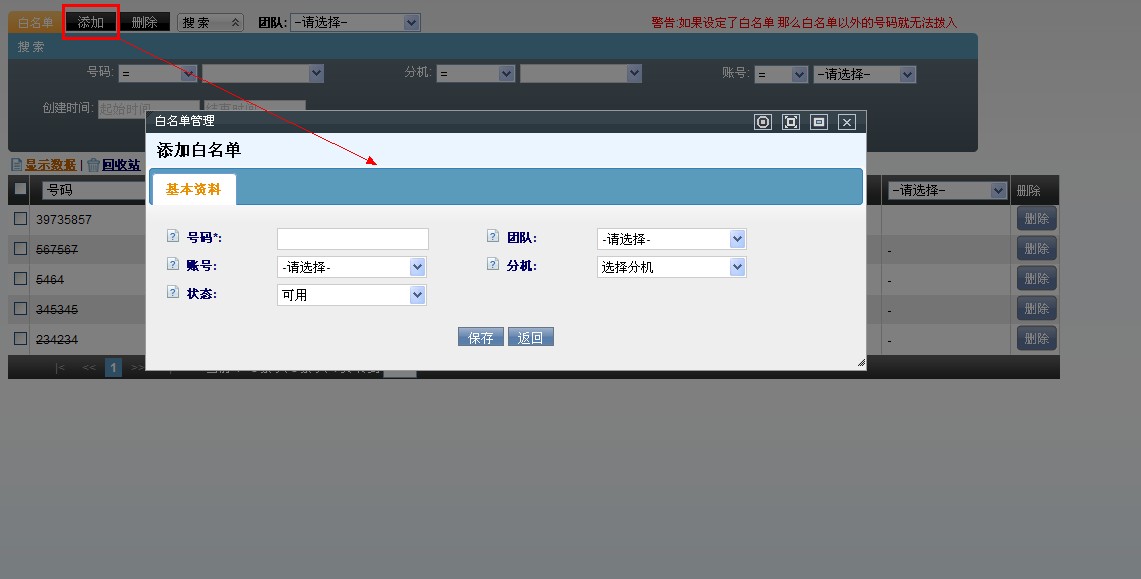Open the 账号 dropdown in the dialog
Viewport: 1141px width, 579px height.
click(352, 267)
